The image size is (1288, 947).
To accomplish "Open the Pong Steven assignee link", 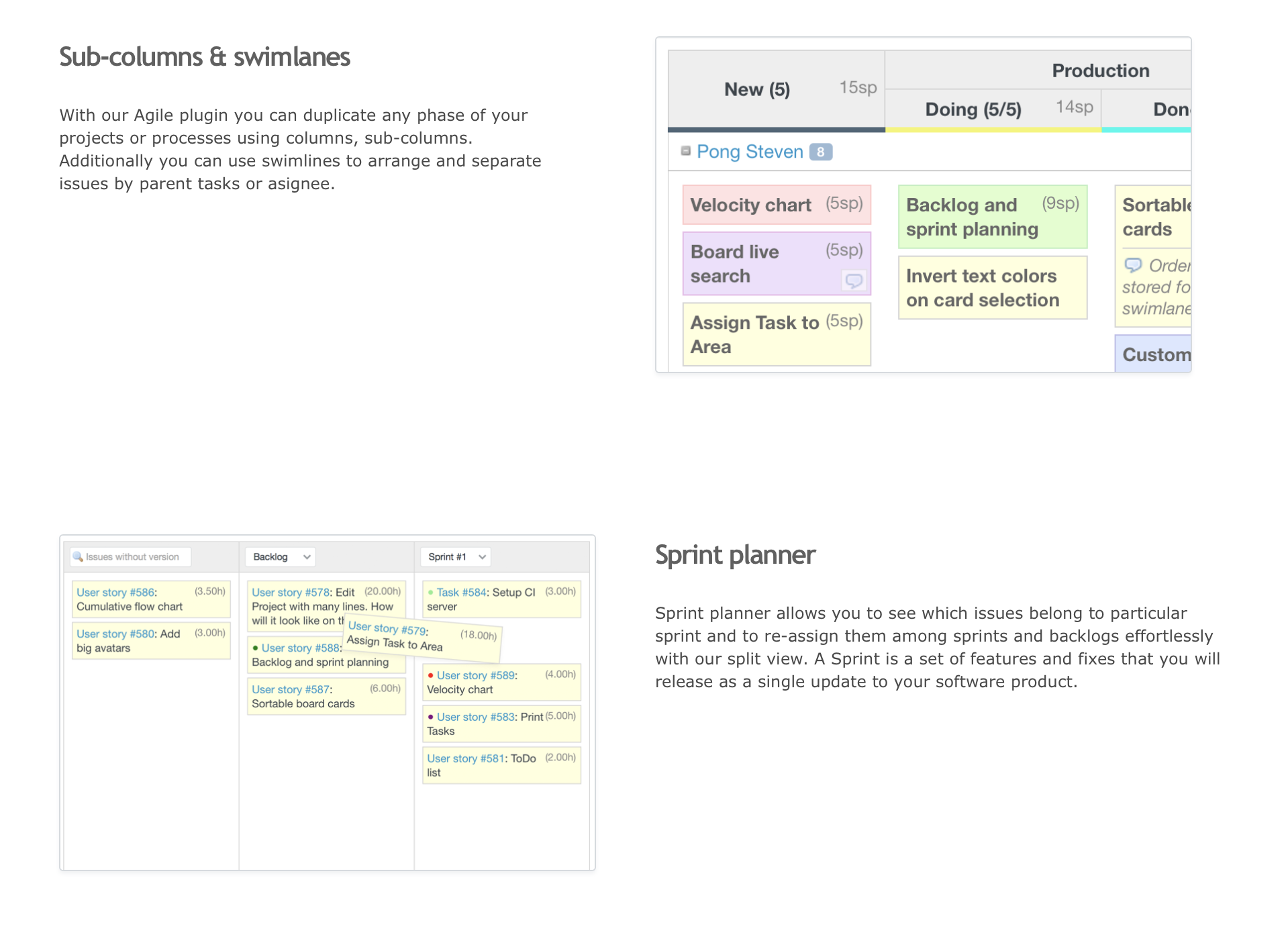I will (750, 152).
